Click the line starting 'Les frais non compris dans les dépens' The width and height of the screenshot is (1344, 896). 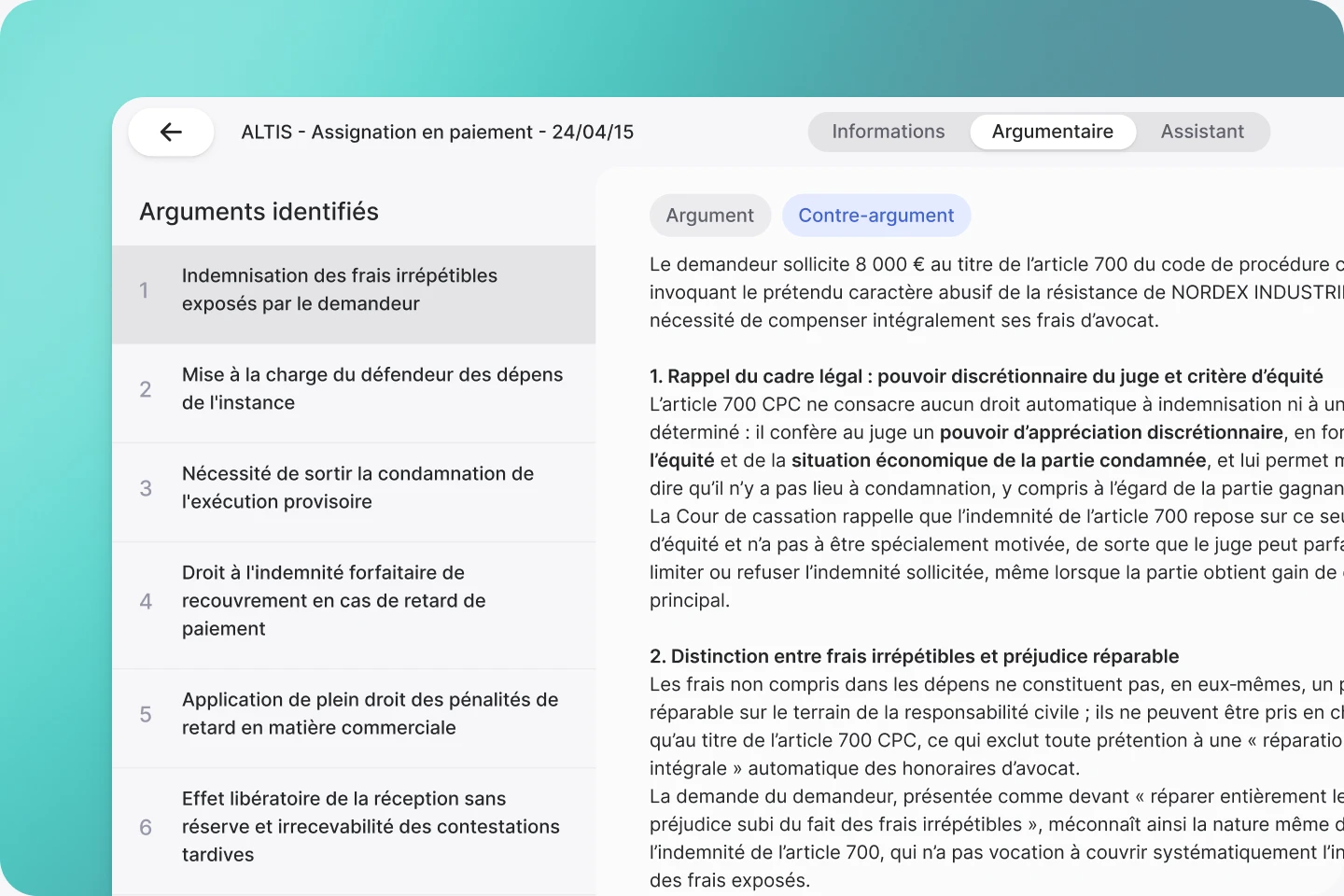pos(997,684)
